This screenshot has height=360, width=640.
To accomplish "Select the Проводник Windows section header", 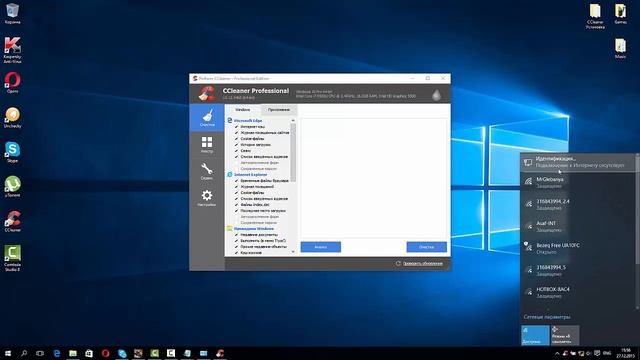I will [253, 229].
